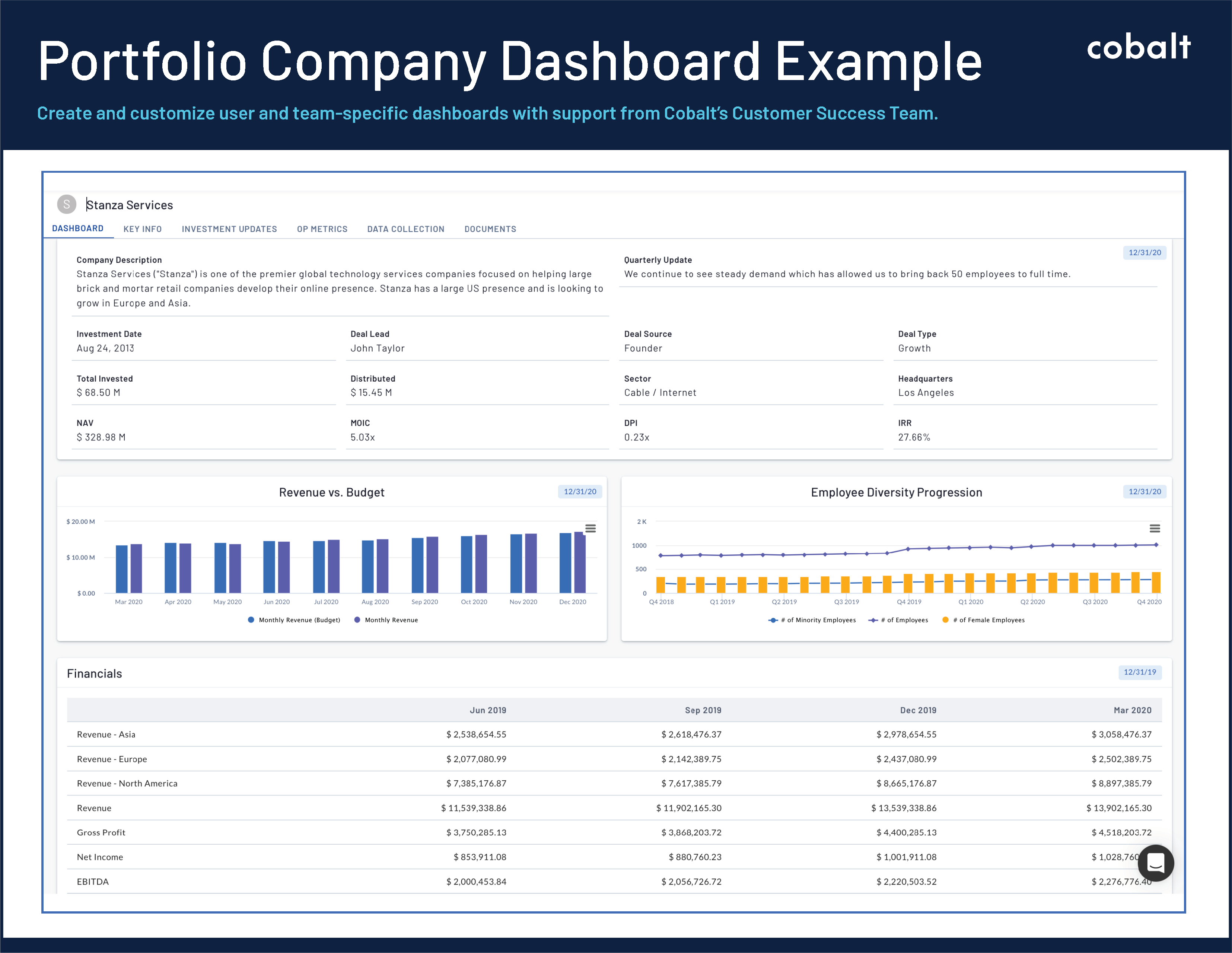Toggle # of Employees legend series
The image size is (1232, 953).
898,620
